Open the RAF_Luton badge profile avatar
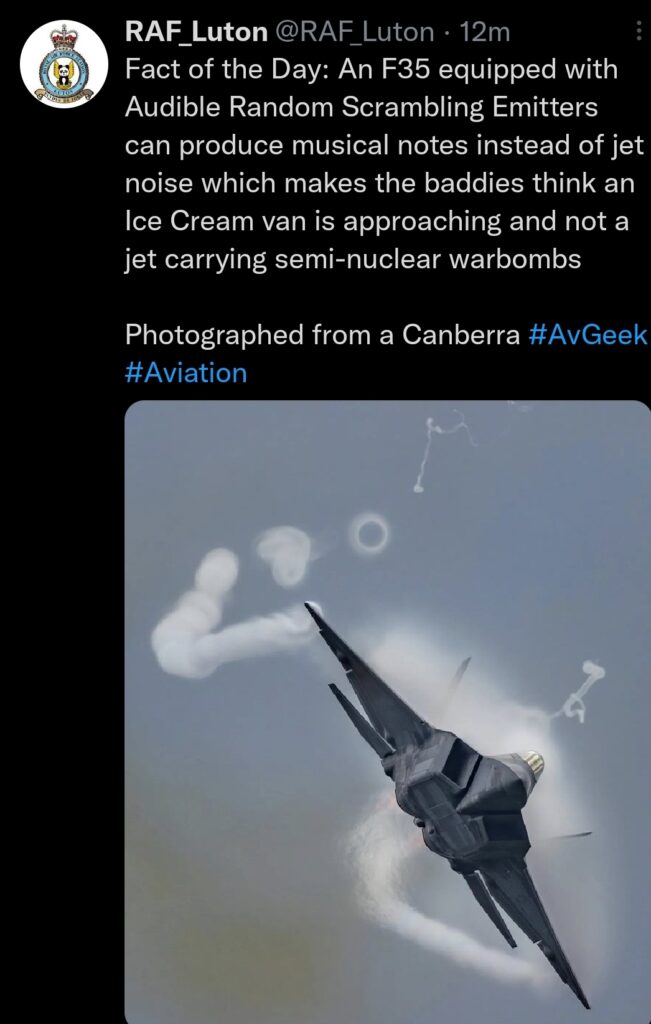The image size is (651, 1024). [x=64, y=64]
